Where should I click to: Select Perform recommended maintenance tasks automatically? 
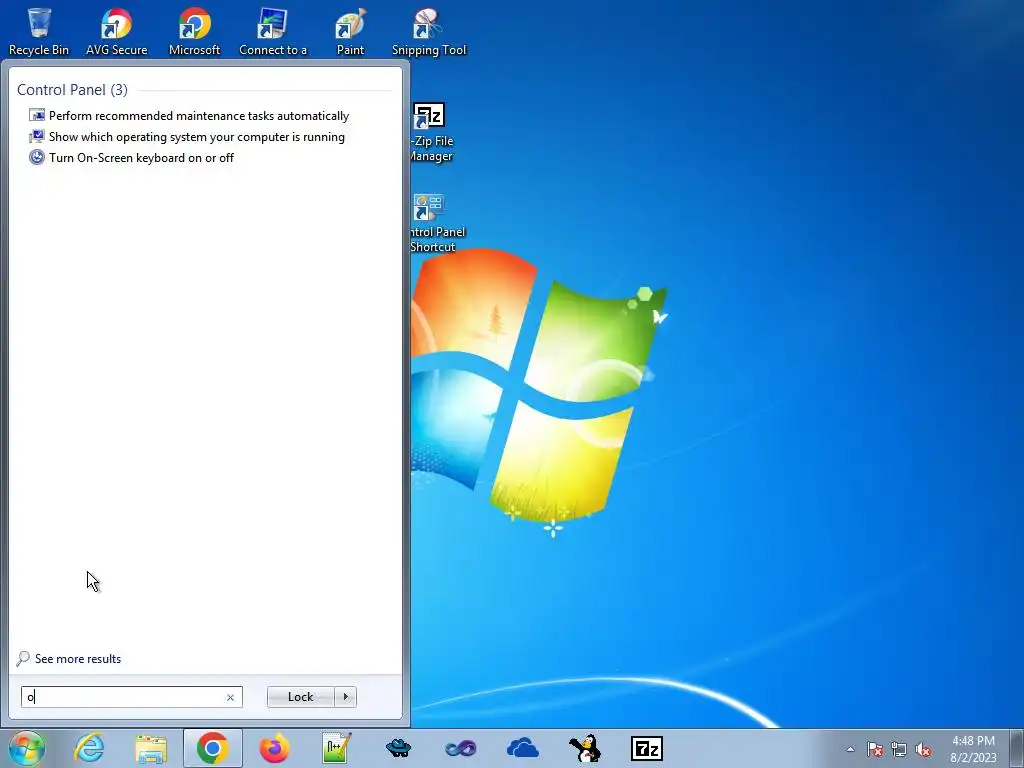click(199, 116)
